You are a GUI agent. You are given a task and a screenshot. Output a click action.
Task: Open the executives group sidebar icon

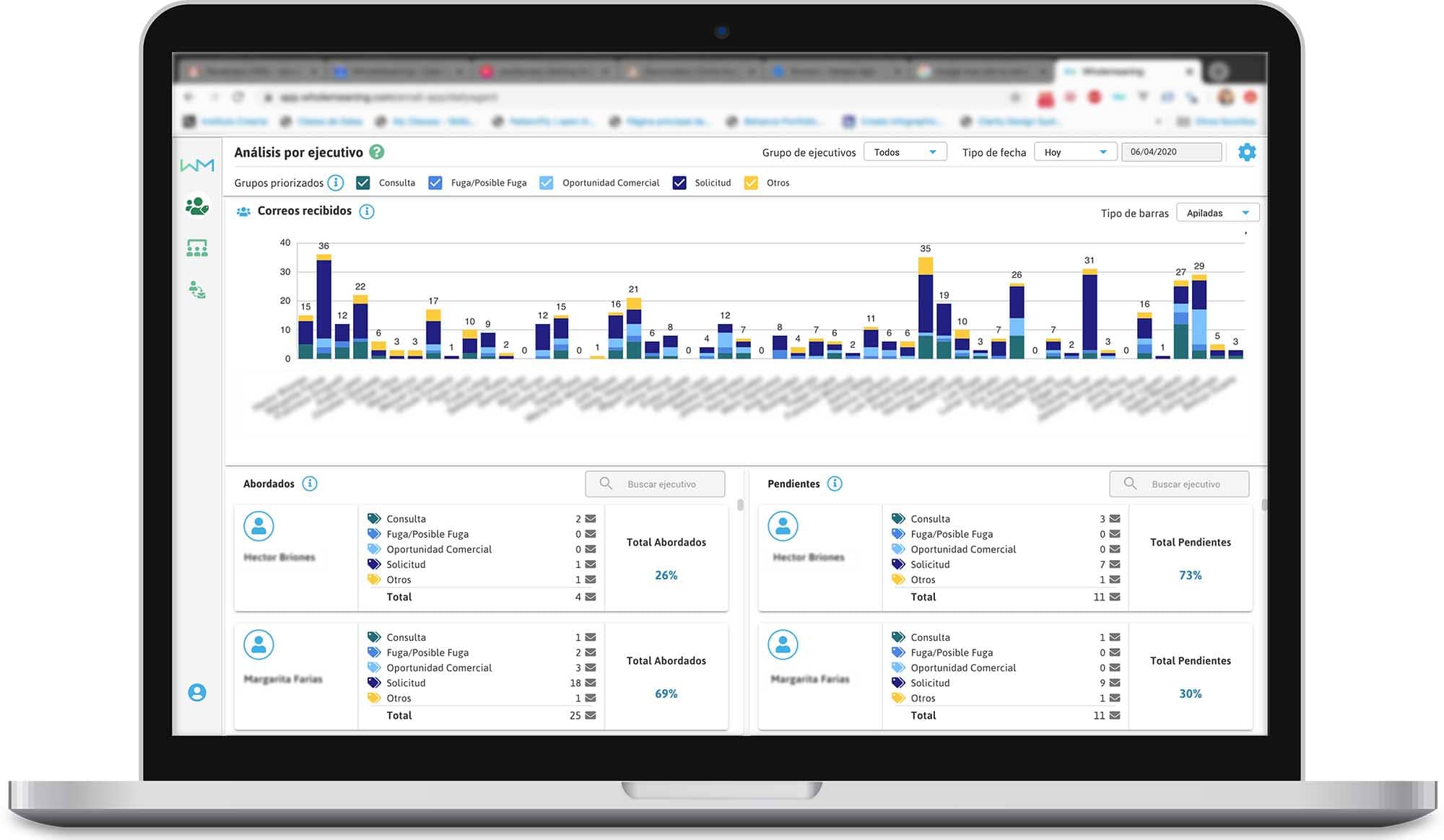196,206
